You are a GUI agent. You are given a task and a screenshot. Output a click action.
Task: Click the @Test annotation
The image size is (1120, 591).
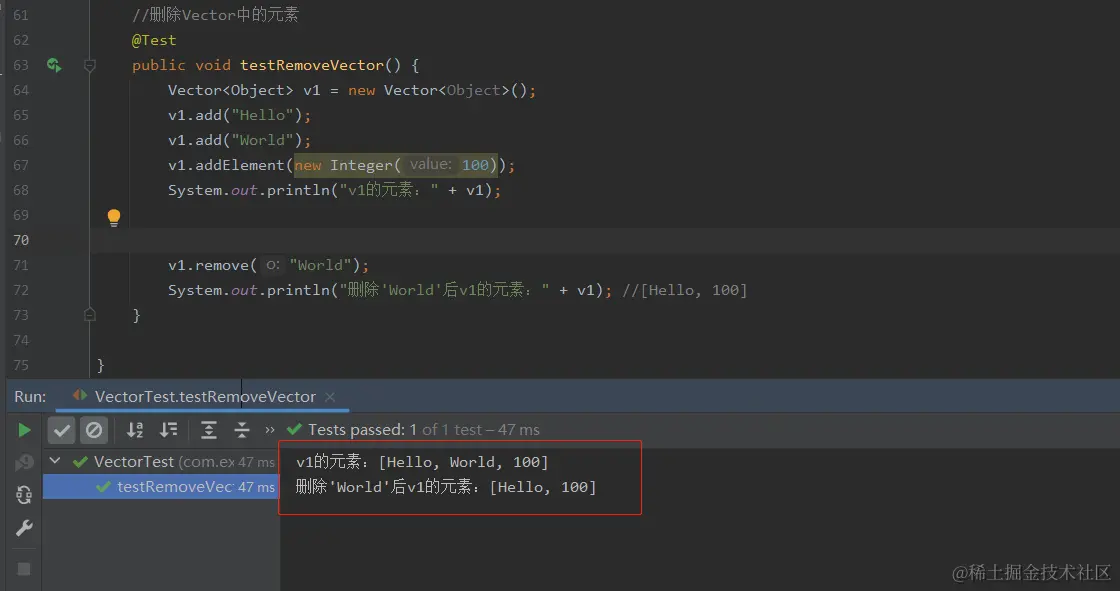point(154,40)
